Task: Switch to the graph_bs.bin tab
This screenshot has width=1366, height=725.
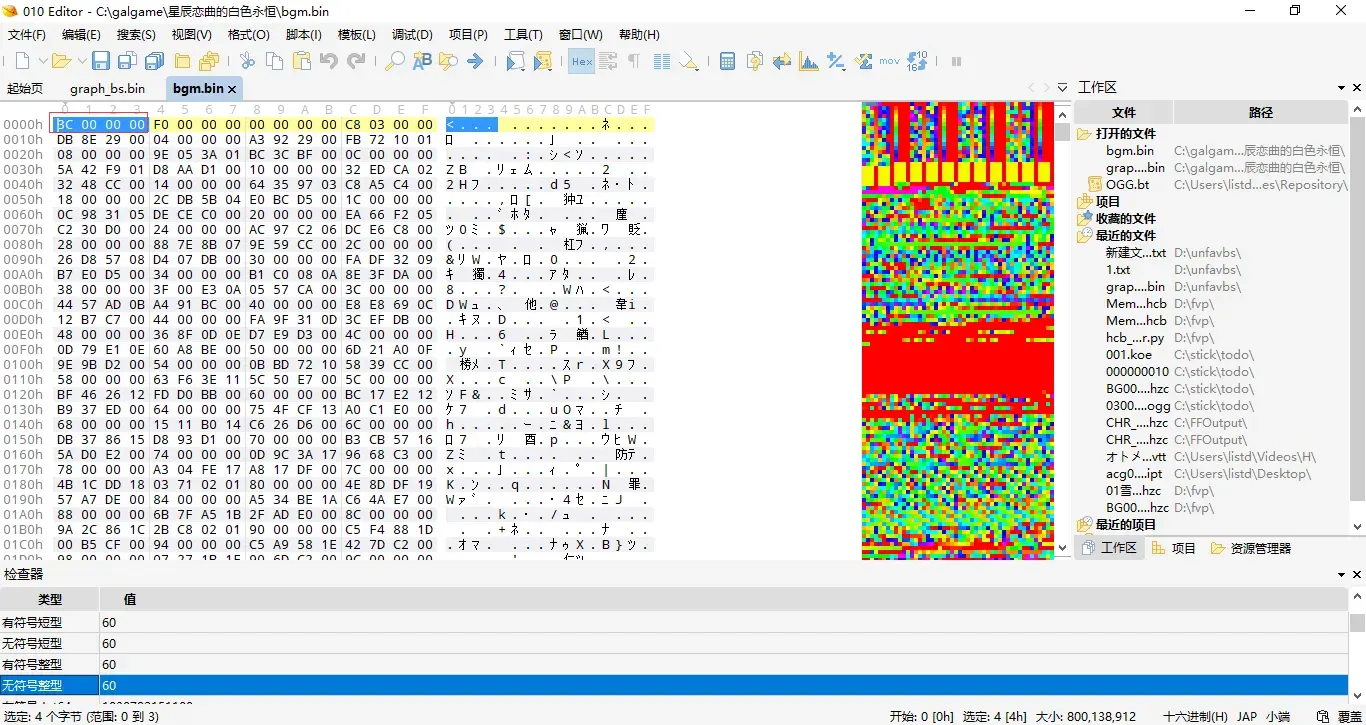Action: click(107, 89)
